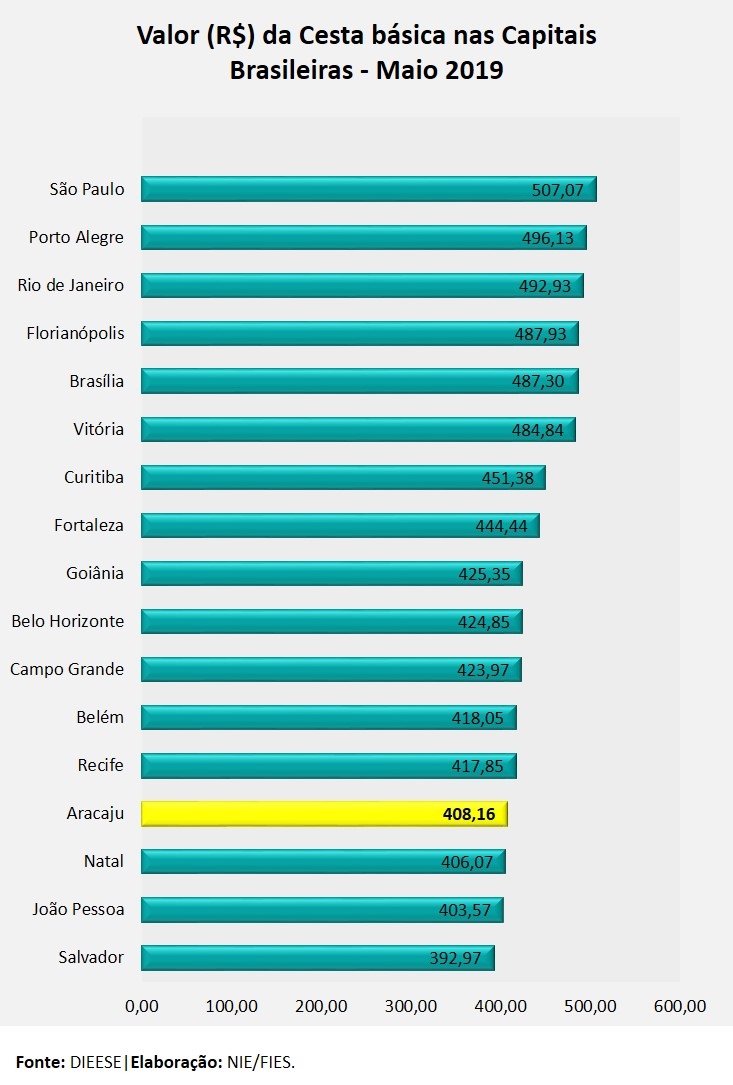Select the Florianópolis bar
This screenshot has height=1085, width=733.
[x=359, y=333]
